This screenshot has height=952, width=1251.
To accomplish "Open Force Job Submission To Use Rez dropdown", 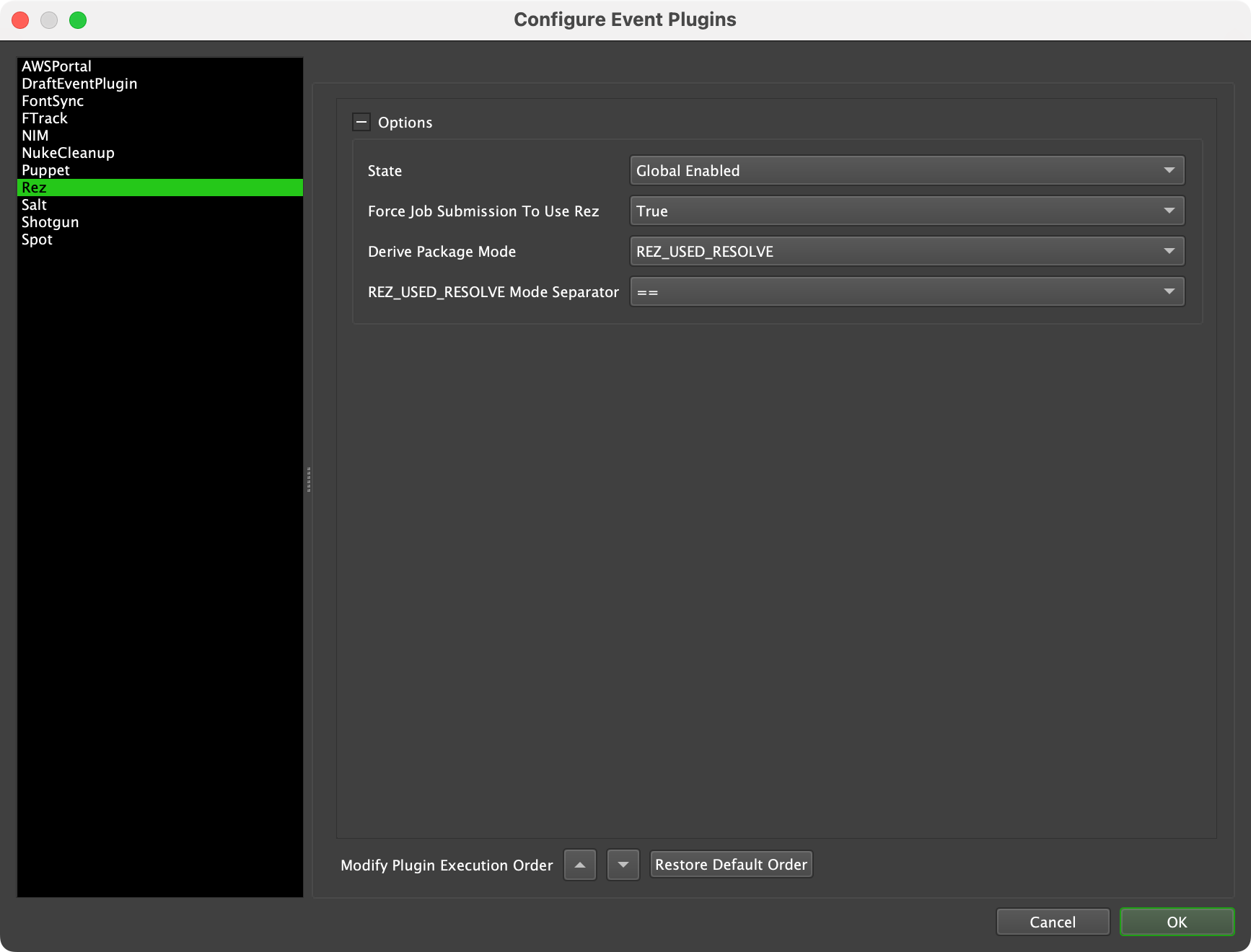I will [x=907, y=211].
